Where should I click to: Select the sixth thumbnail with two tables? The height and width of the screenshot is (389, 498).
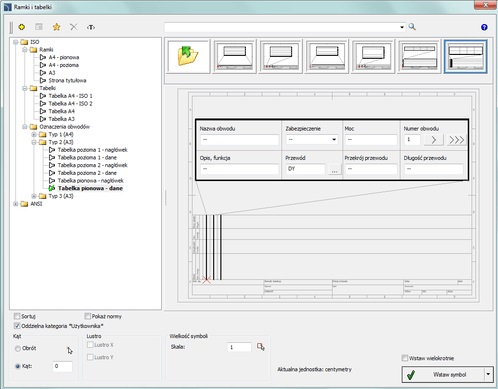coord(419,56)
